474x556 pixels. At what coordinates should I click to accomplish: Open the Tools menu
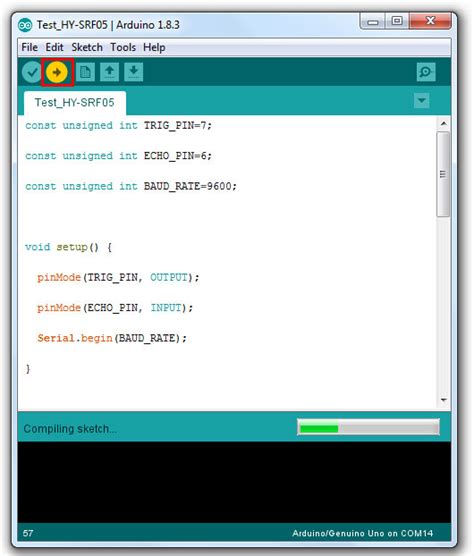pos(123,47)
